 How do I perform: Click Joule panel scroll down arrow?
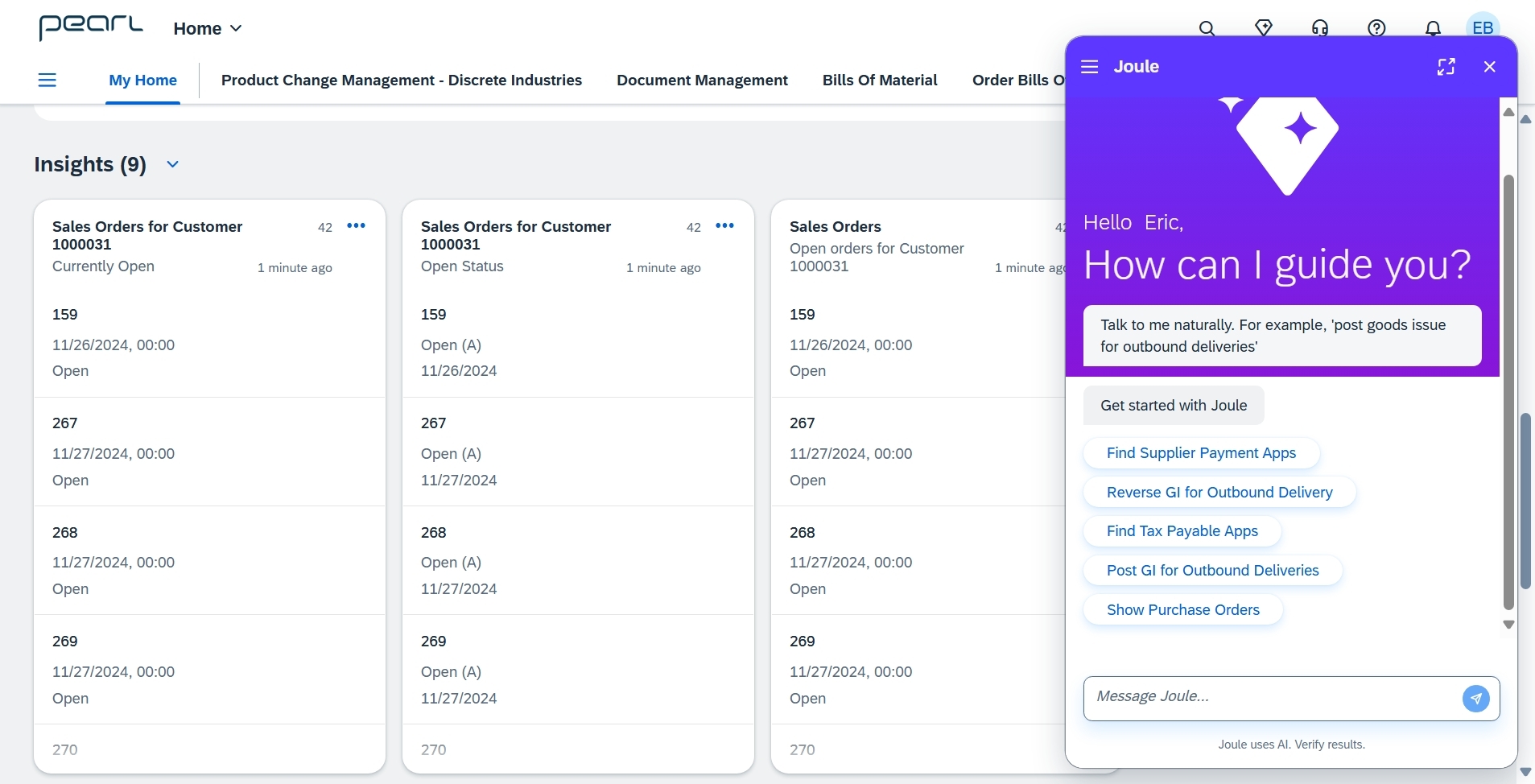pos(1508,625)
